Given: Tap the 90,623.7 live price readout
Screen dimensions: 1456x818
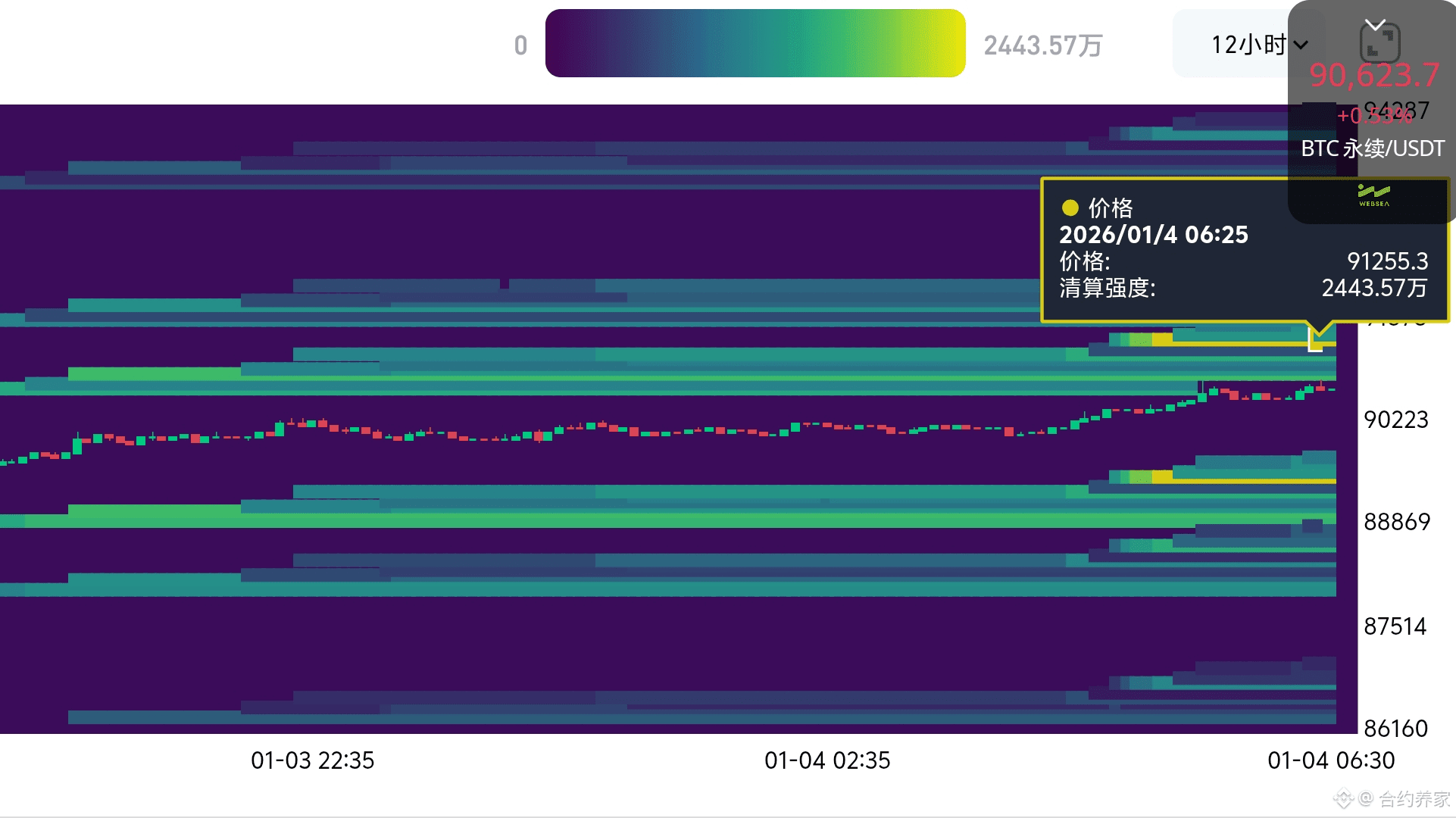Looking at the screenshot, I should coord(1373,75).
